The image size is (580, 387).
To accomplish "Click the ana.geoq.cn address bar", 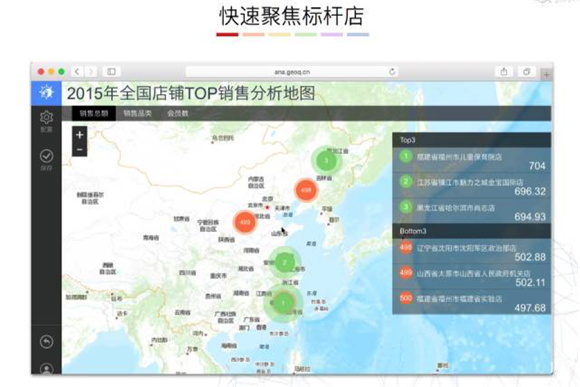I will pos(292,72).
